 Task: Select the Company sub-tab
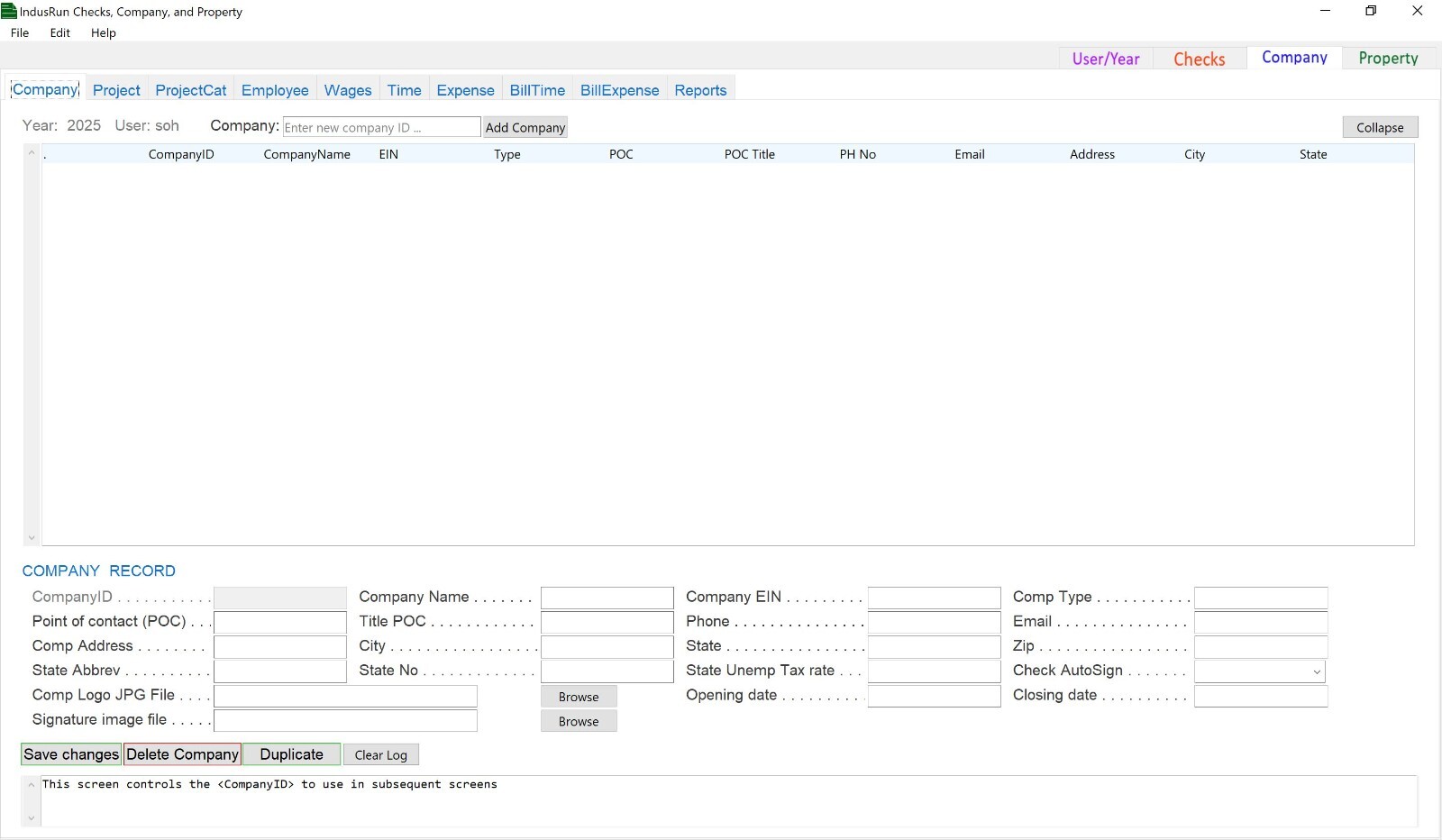click(x=45, y=89)
